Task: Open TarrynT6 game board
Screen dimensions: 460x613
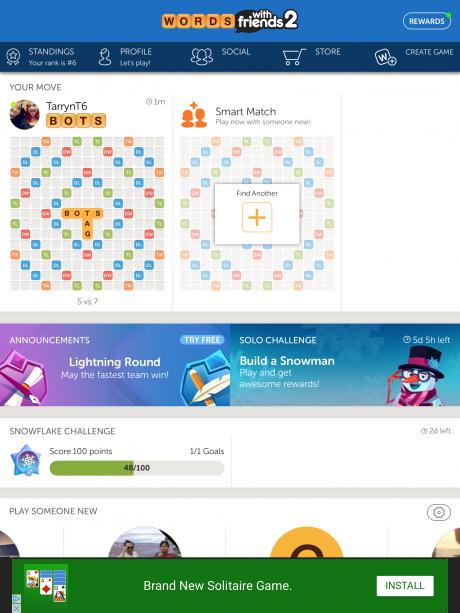Action: pos(87,213)
